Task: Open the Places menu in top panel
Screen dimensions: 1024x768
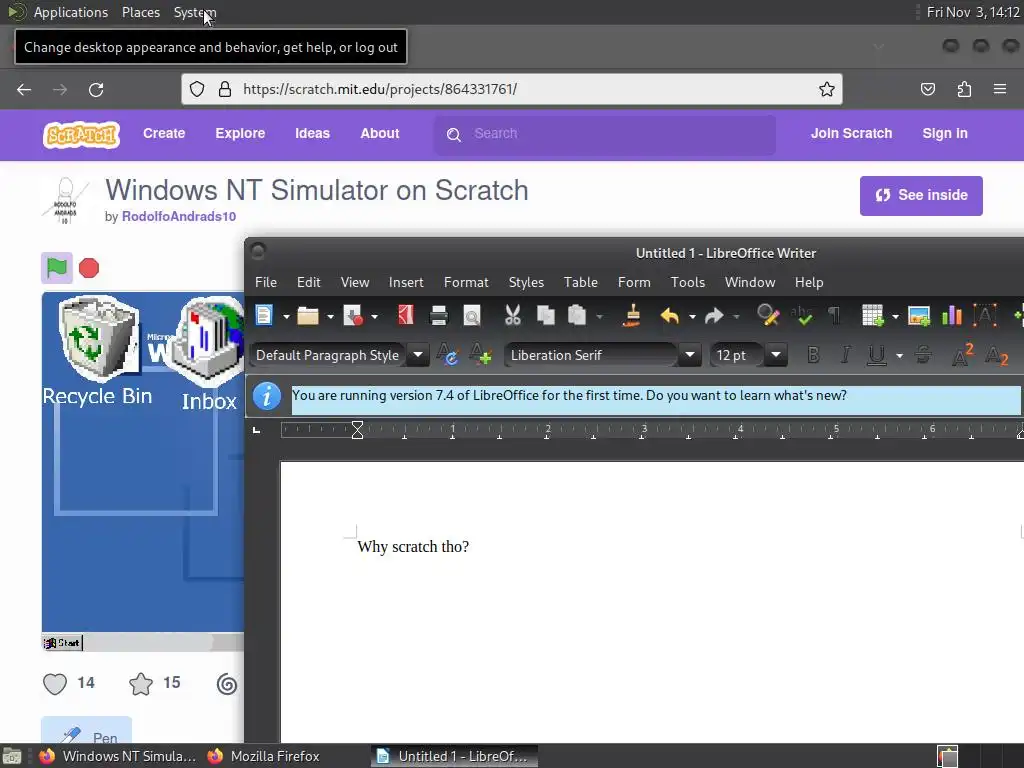Action: click(x=141, y=12)
